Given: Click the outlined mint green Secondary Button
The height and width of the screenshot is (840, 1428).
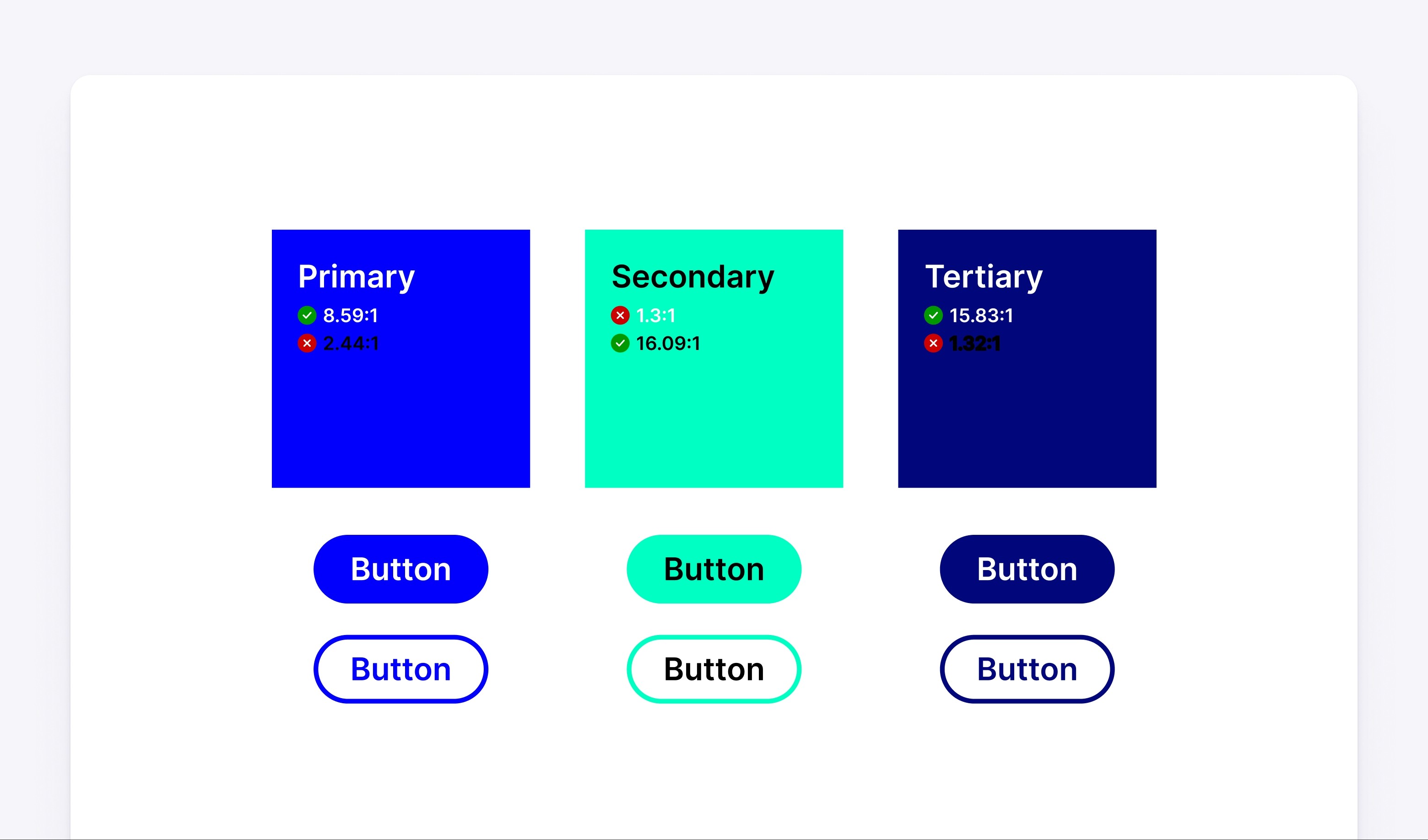Looking at the screenshot, I should pyautogui.click(x=714, y=669).
